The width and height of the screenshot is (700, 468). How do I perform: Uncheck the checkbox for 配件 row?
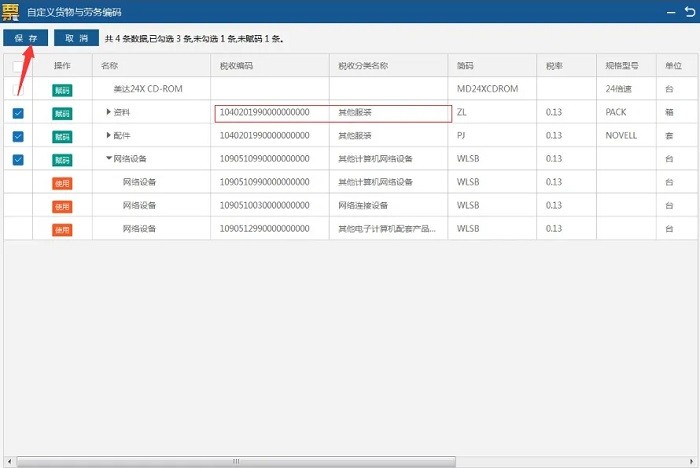18,136
